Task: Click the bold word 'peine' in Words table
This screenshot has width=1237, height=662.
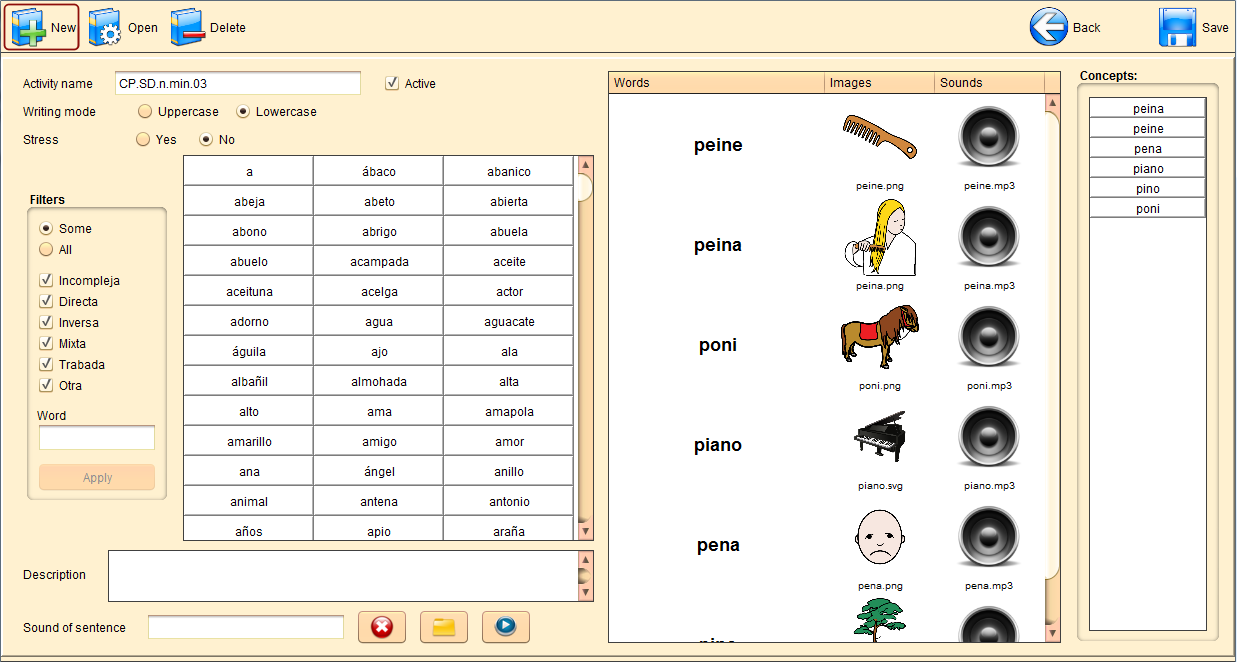Action: coord(718,145)
